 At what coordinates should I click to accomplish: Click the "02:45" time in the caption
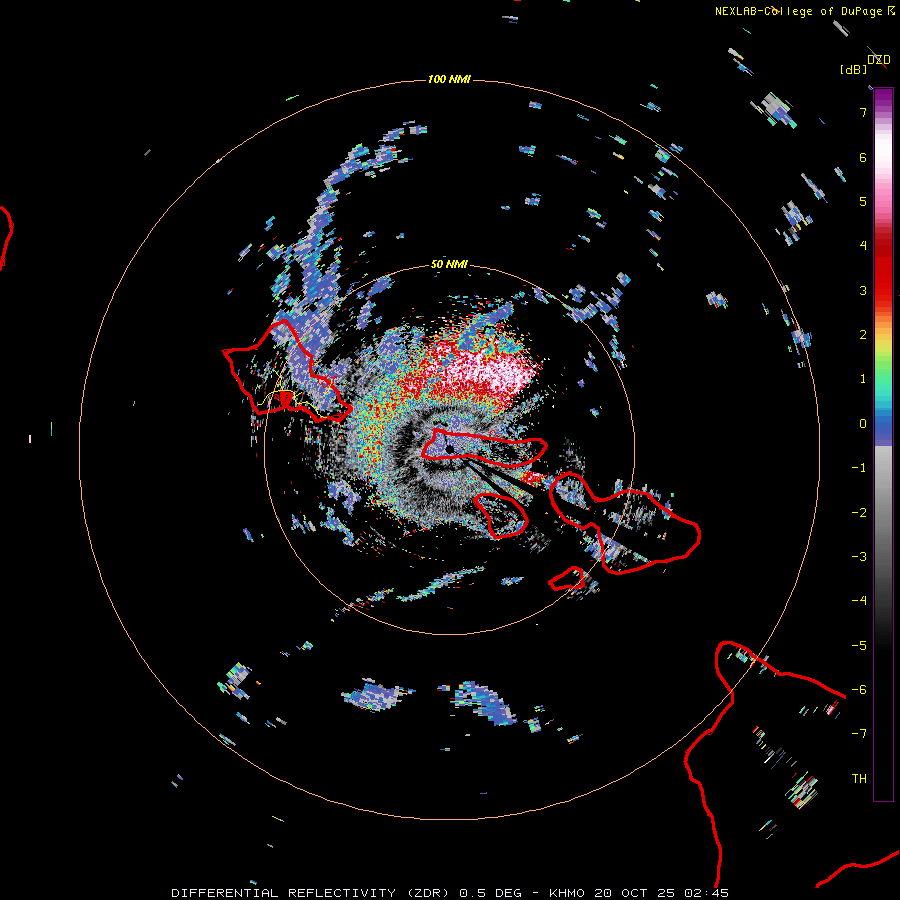(707, 893)
